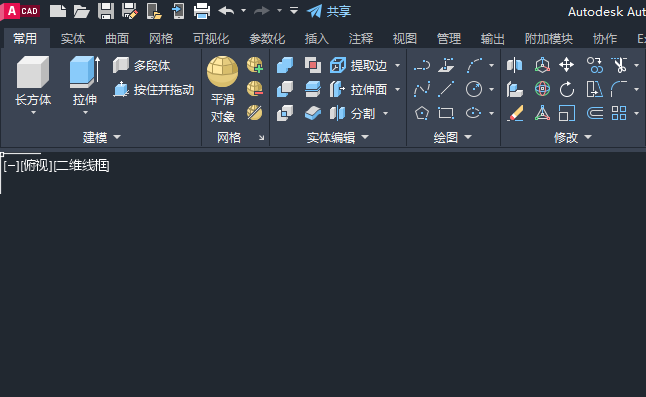Expand the 修改 panel
This screenshot has width=646, height=397.
click(573, 137)
